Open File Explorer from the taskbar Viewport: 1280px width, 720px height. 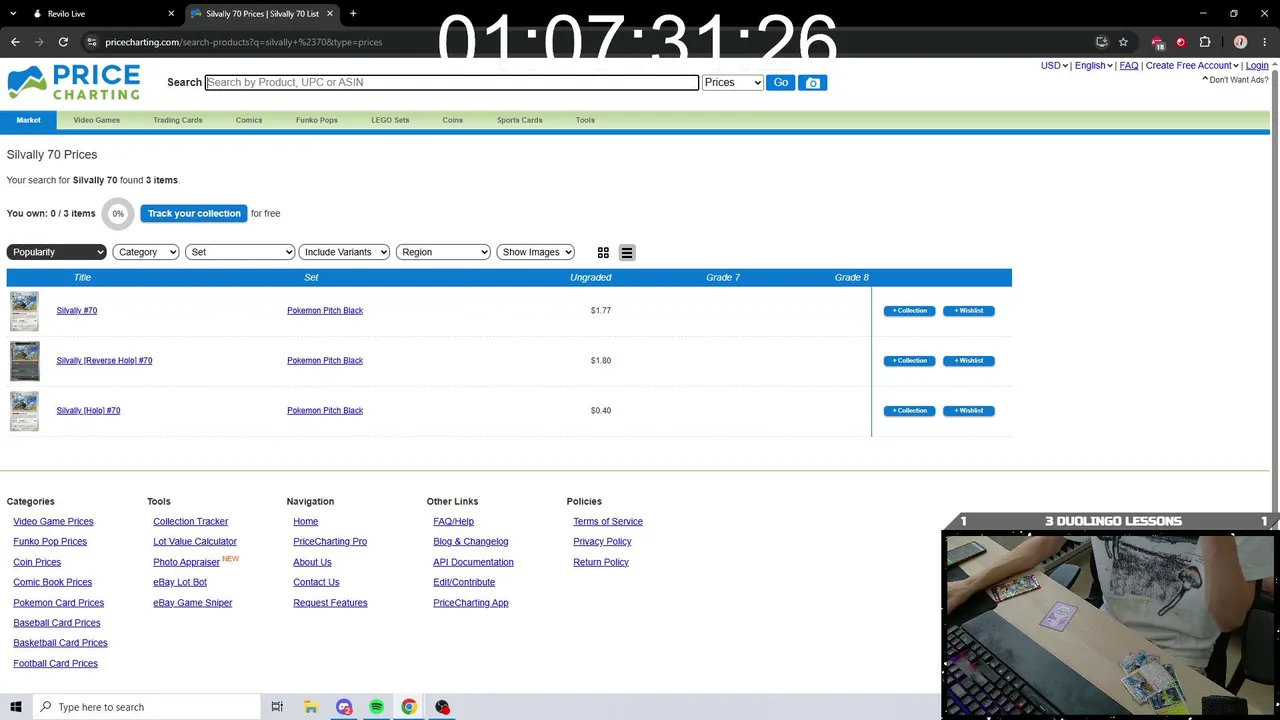311,707
